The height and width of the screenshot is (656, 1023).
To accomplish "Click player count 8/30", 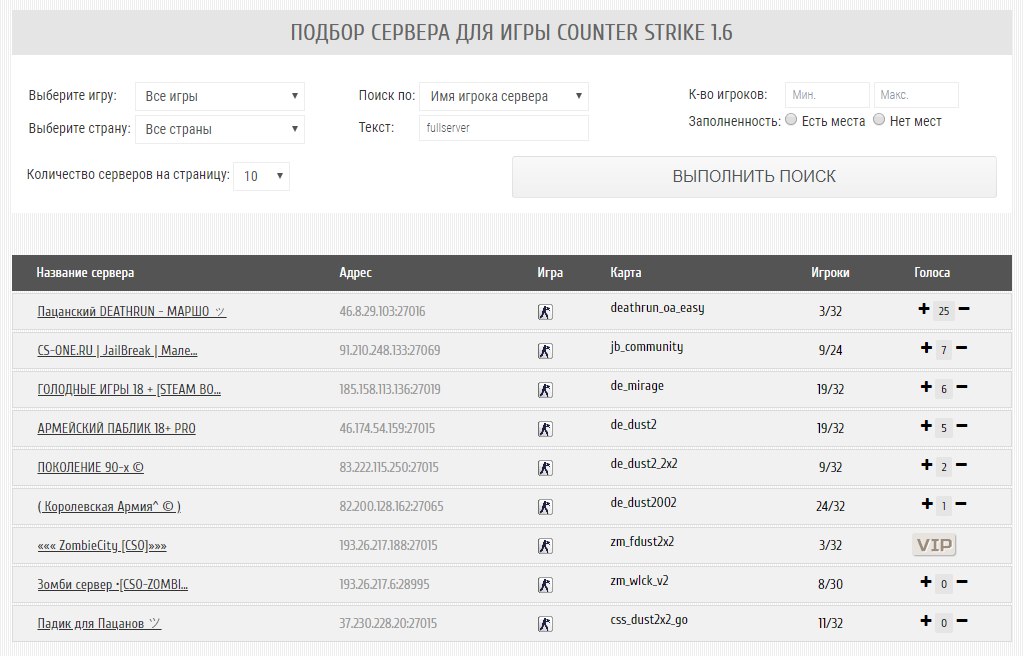I will tap(831, 584).
